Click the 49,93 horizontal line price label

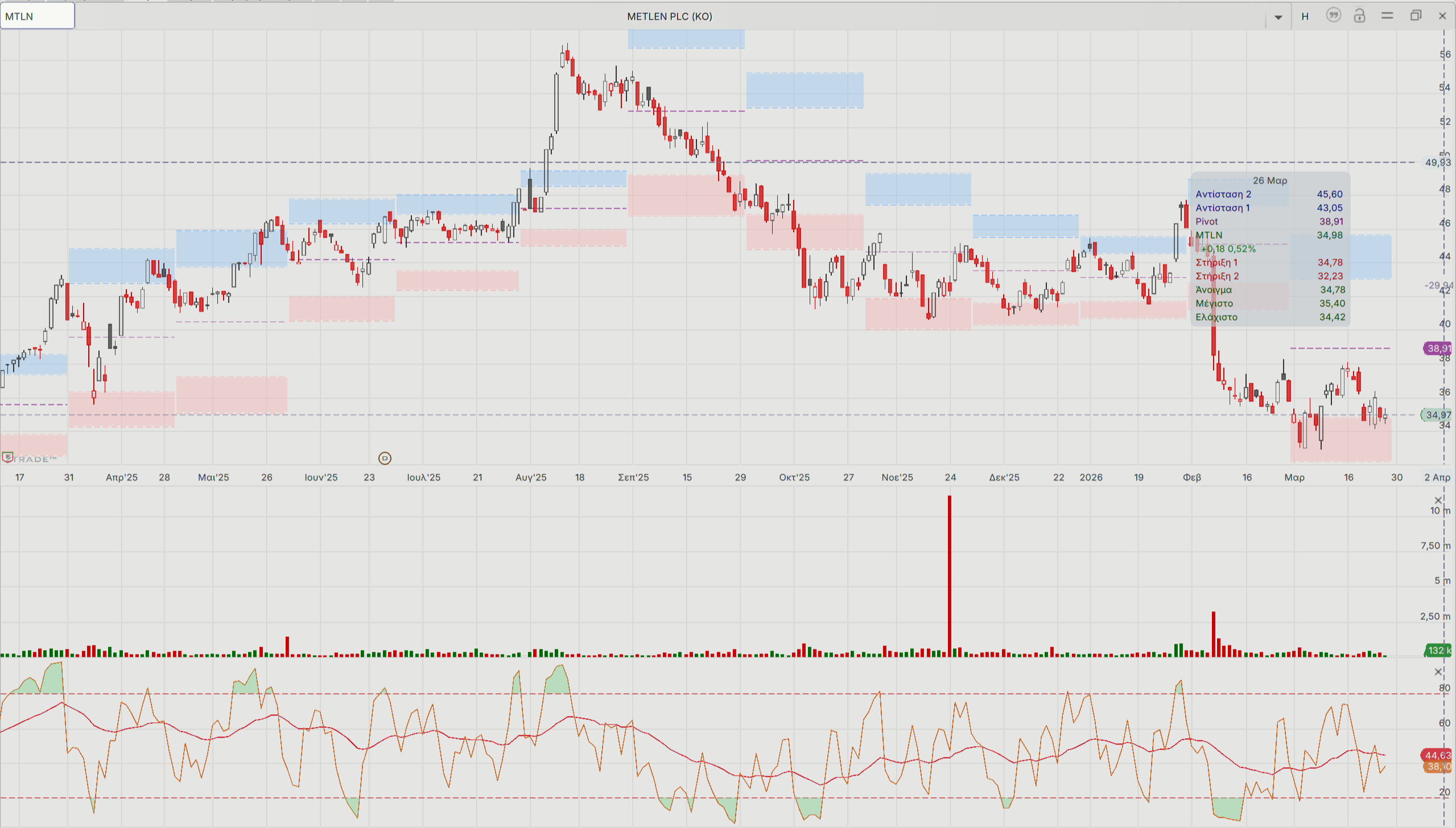coord(1437,163)
